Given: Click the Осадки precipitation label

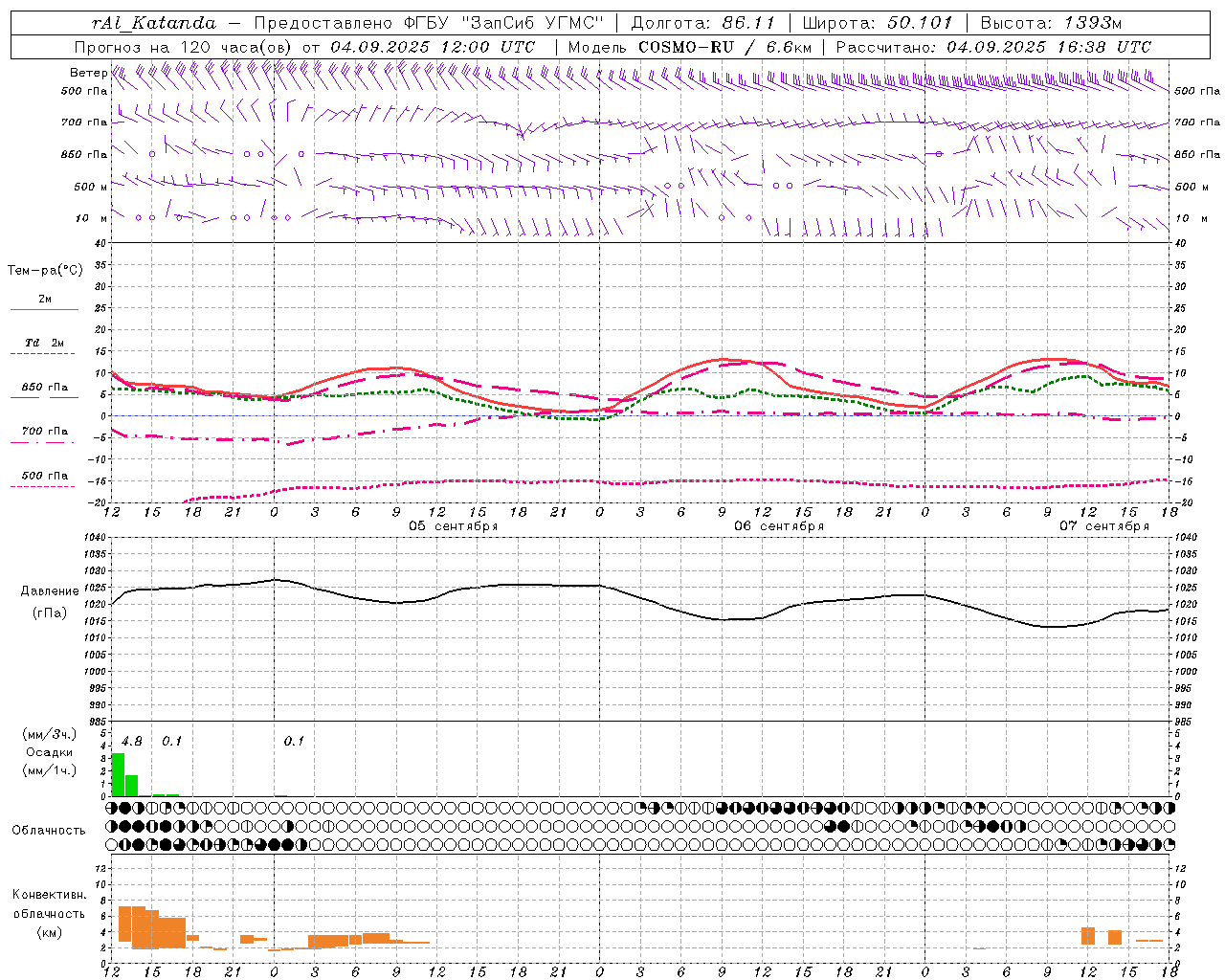Looking at the screenshot, I should click(x=49, y=752).
